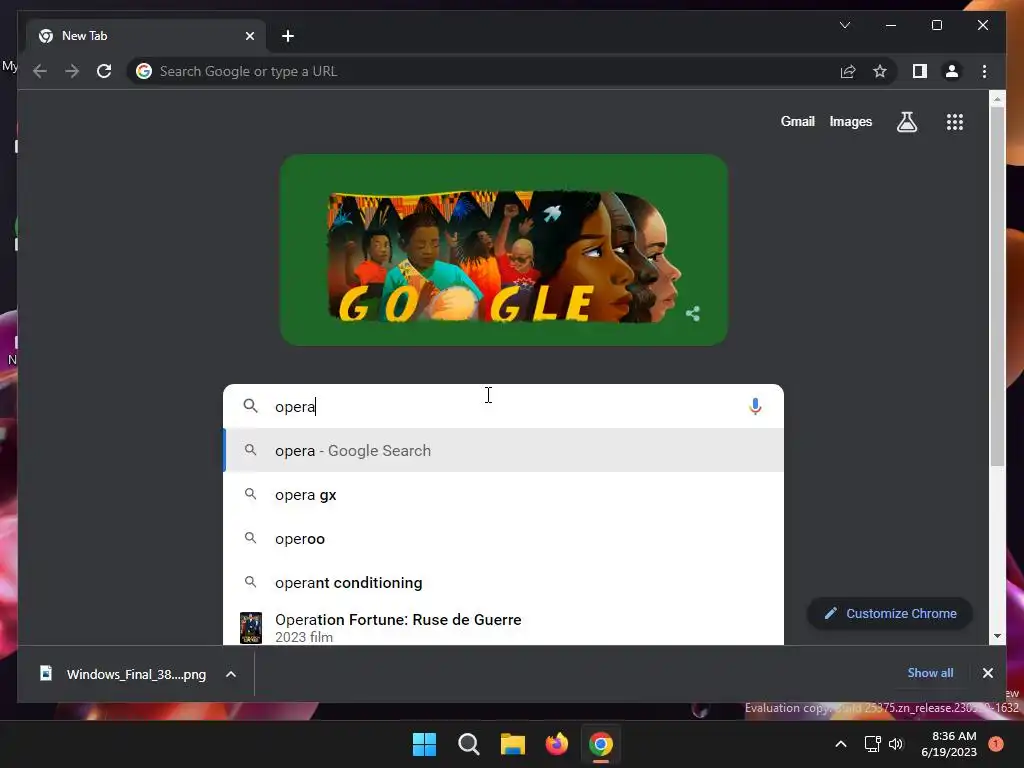Choose the 'opera gx' suggestion
Image resolution: width=1024 pixels, height=768 pixels.
coord(503,494)
